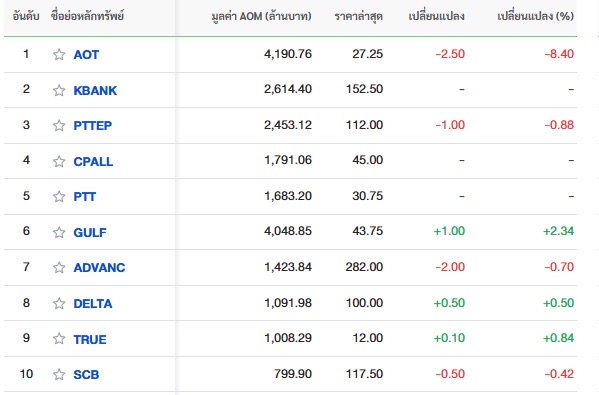Image resolution: width=599 pixels, height=395 pixels.
Task: Star the ADVANC stock
Action: pyautogui.click(x=59, y=267)
